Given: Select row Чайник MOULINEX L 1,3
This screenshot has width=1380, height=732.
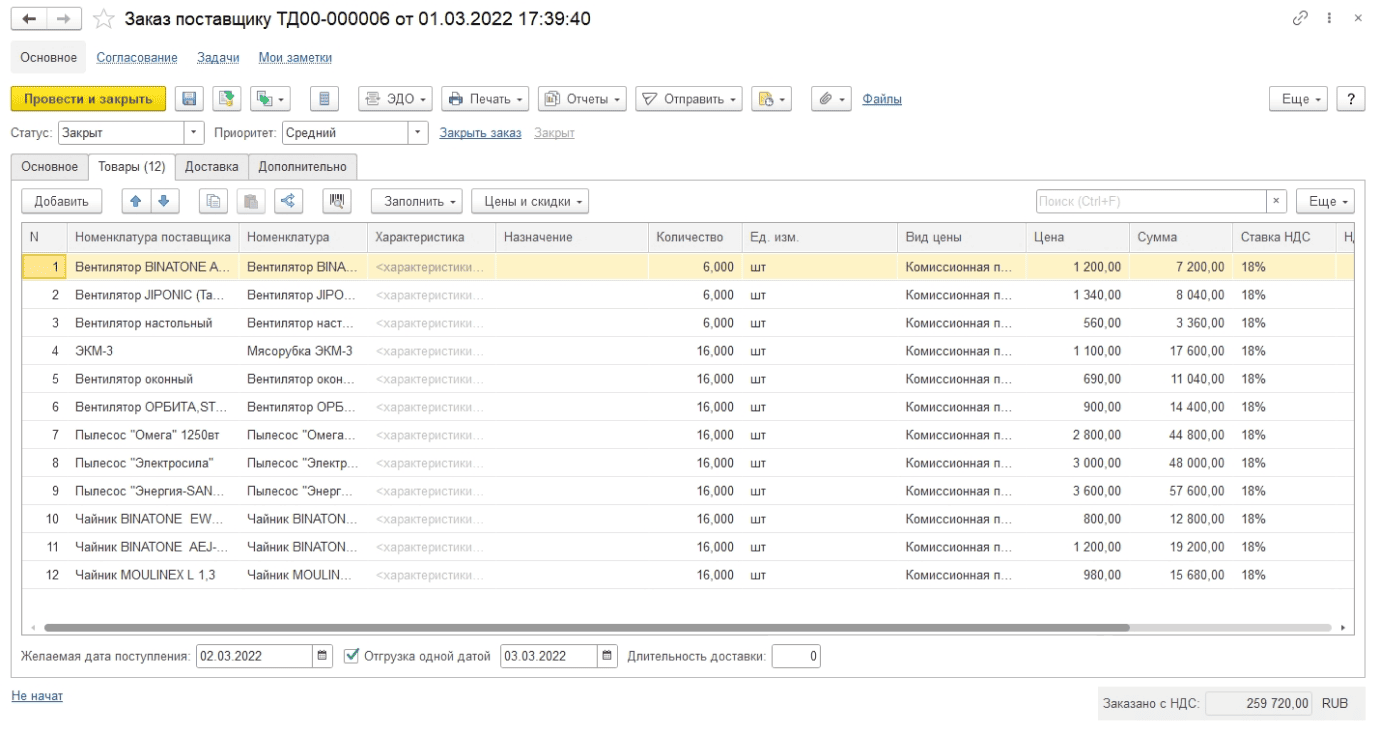Looking at the screenshot, I should tap(688, 575).
